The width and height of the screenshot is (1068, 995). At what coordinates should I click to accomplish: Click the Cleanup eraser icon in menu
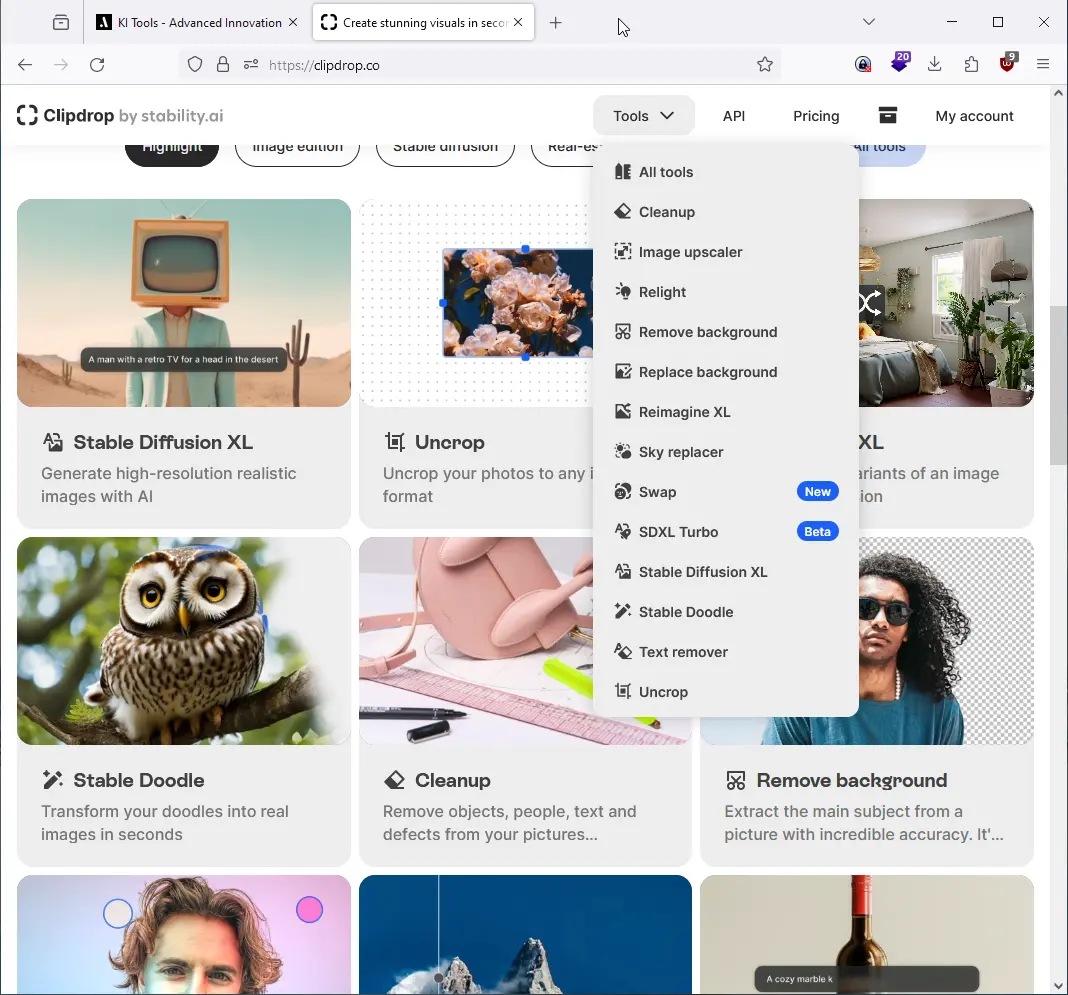623,212
